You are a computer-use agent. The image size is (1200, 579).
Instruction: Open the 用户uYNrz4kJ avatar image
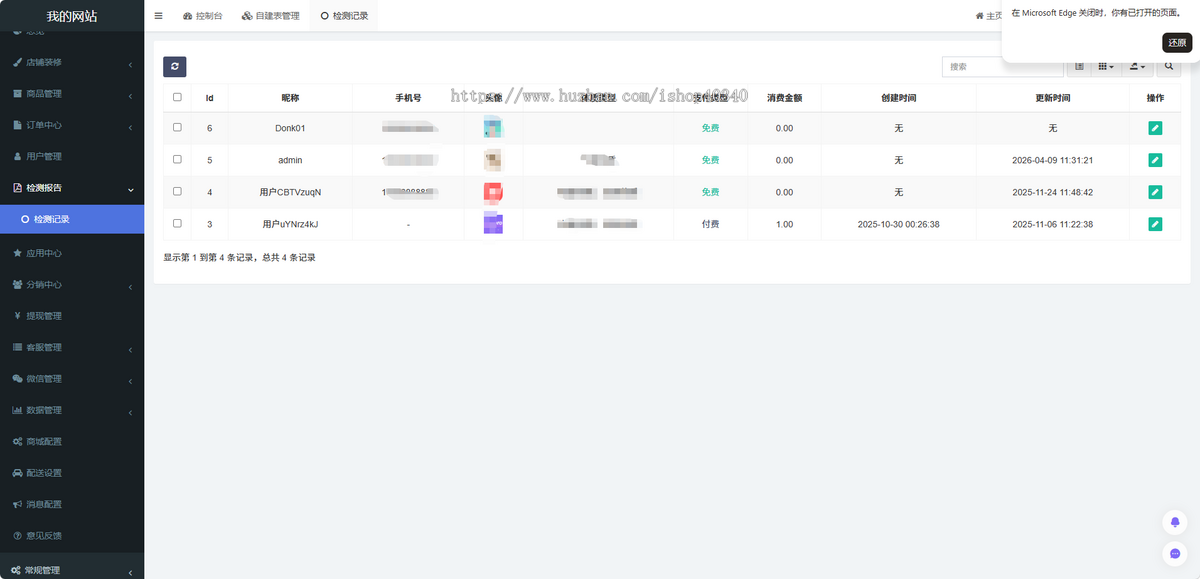(x=493, y=224)
